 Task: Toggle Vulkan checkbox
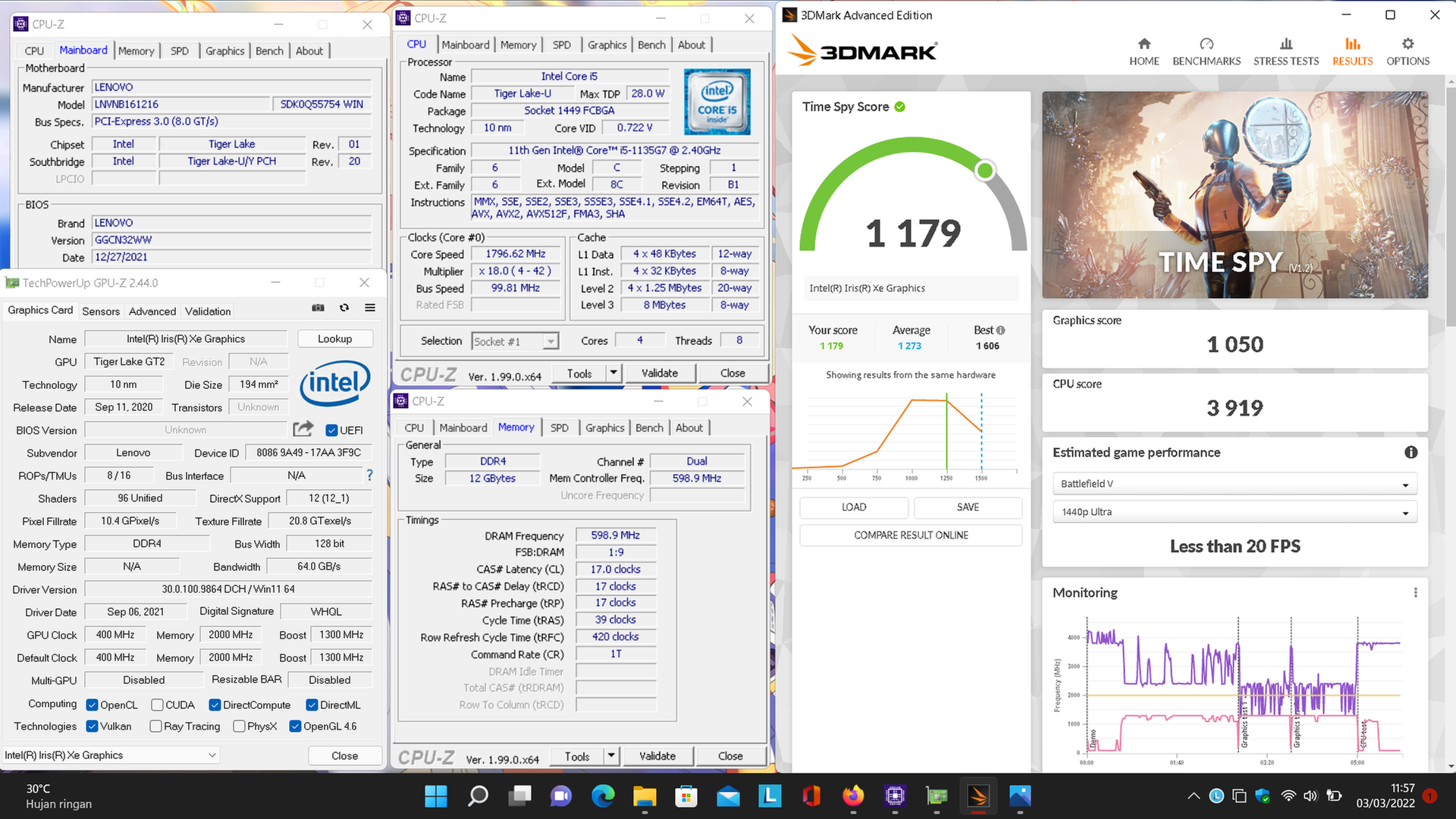point(92,726)
